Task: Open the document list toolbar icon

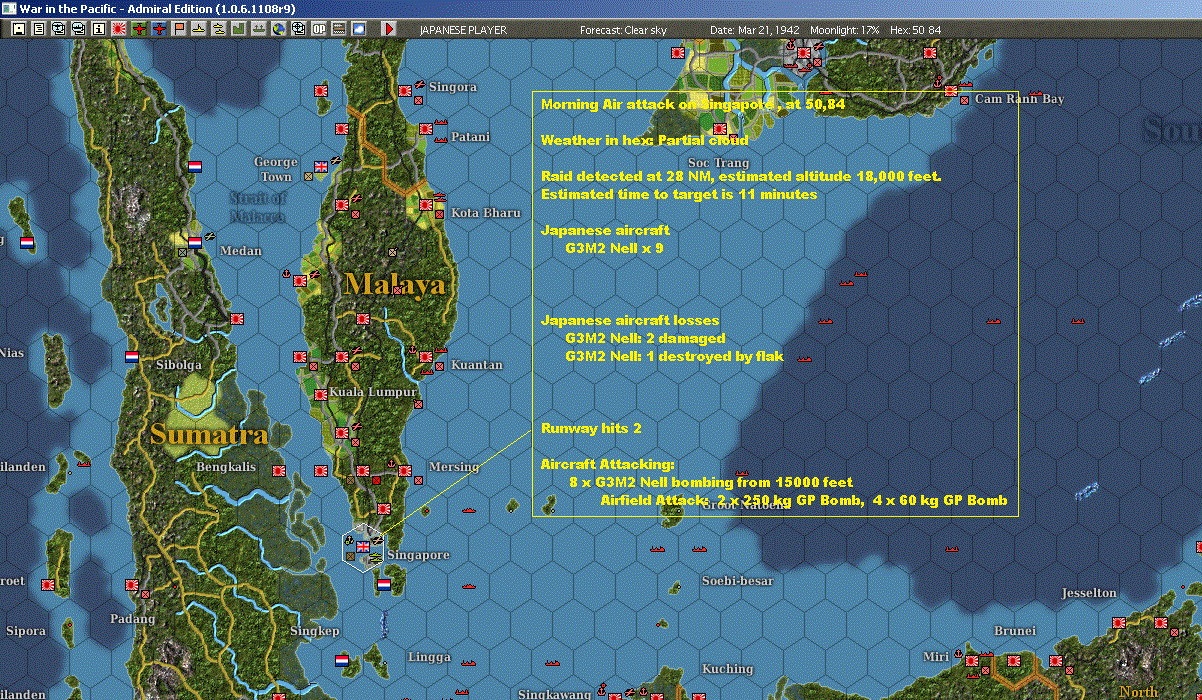Action: click(39, 29)
